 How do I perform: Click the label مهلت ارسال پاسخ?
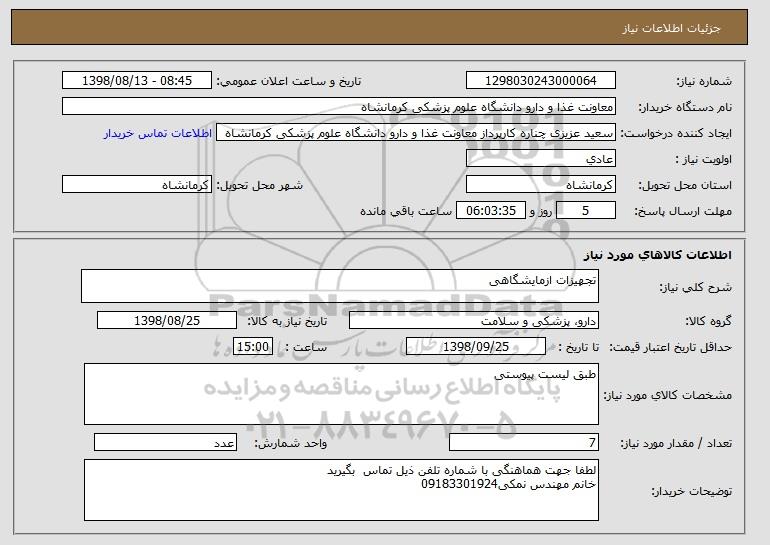[x=683, y=212]
